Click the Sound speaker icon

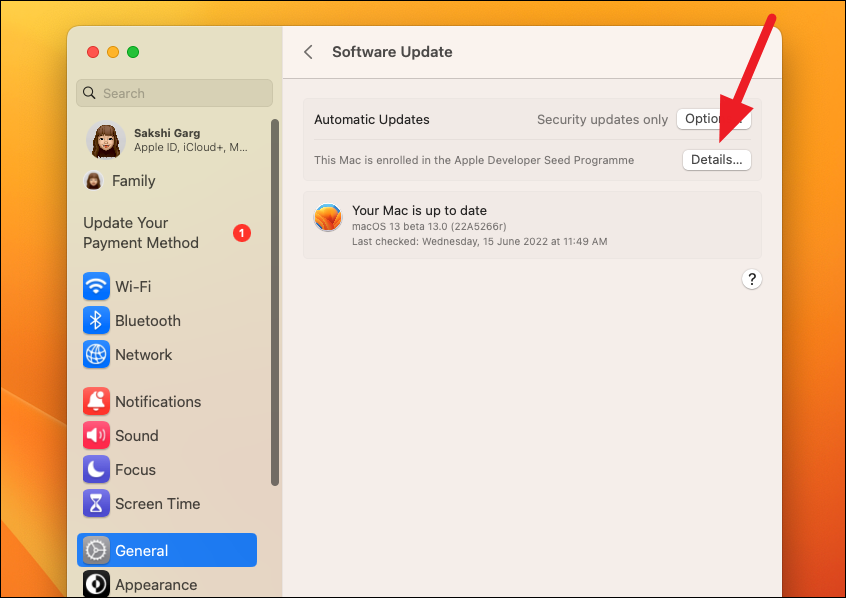point(96,435)
